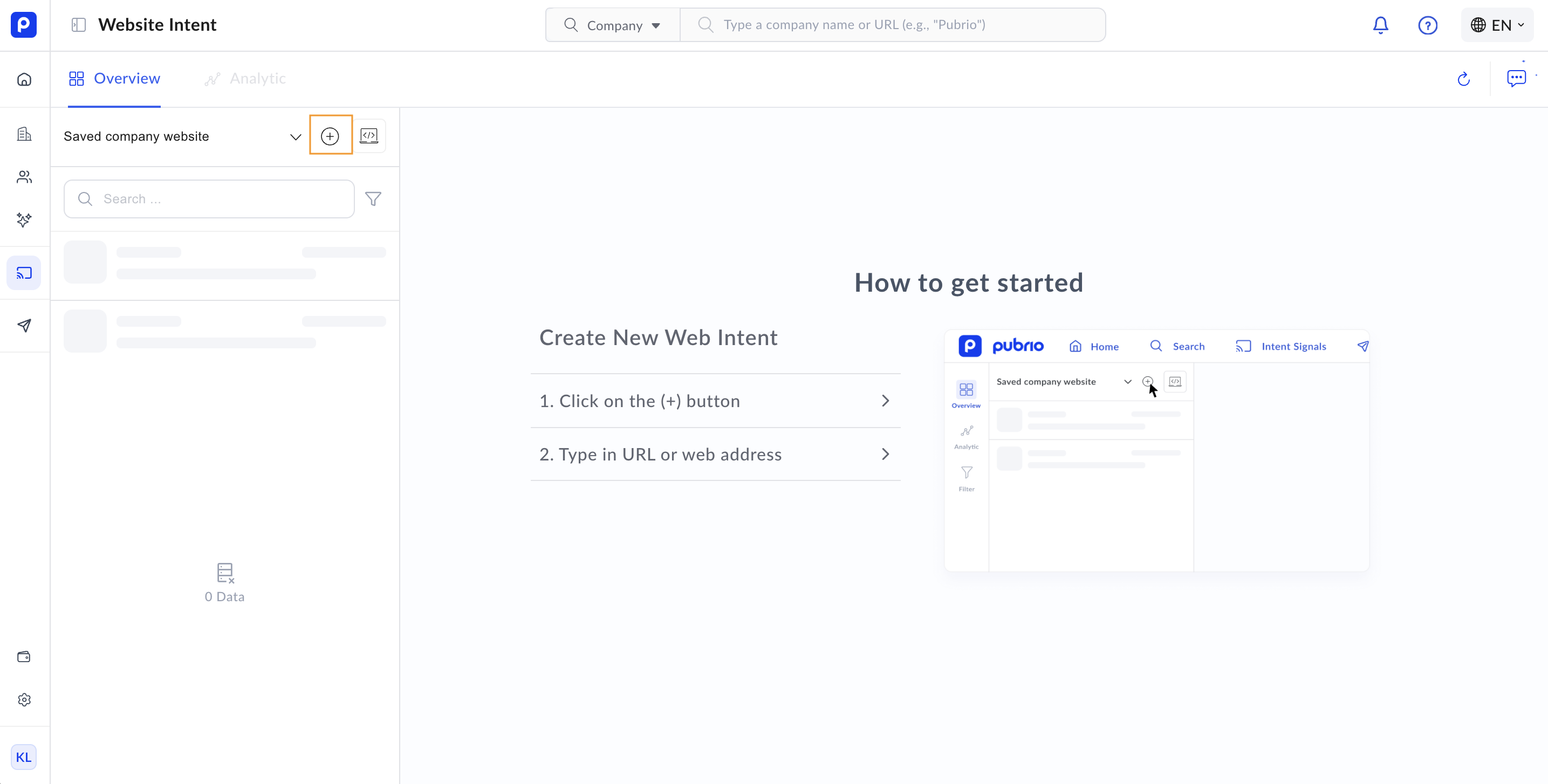Toggle the sidebar collapse panel icon
Image resolution: width=1548 pixels, height=784 pixels.
coord(79,25)
